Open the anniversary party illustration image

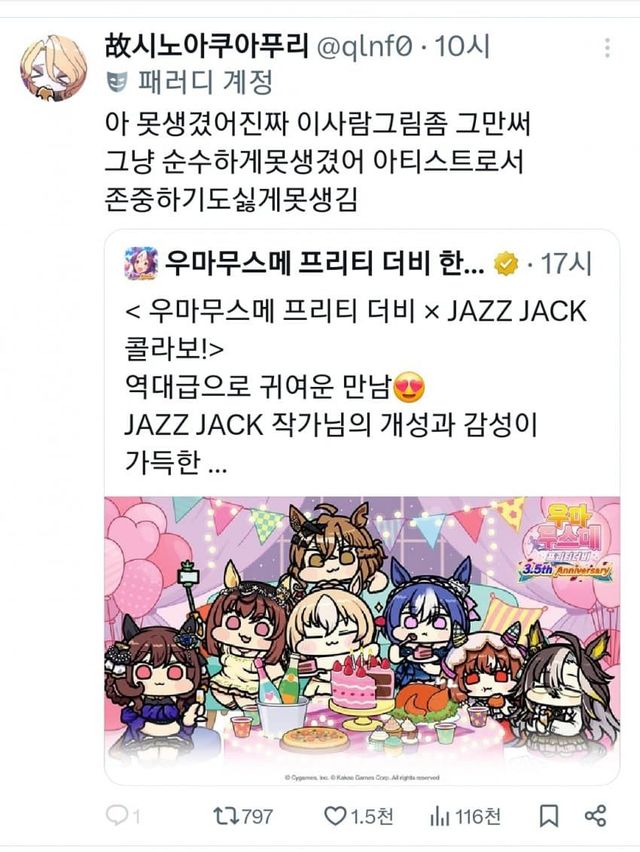coord(362,640)
